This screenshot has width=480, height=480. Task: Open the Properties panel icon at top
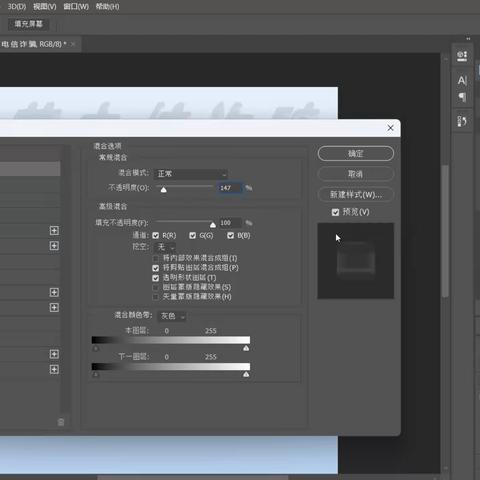pyautogui.click(x=462, y=56)
